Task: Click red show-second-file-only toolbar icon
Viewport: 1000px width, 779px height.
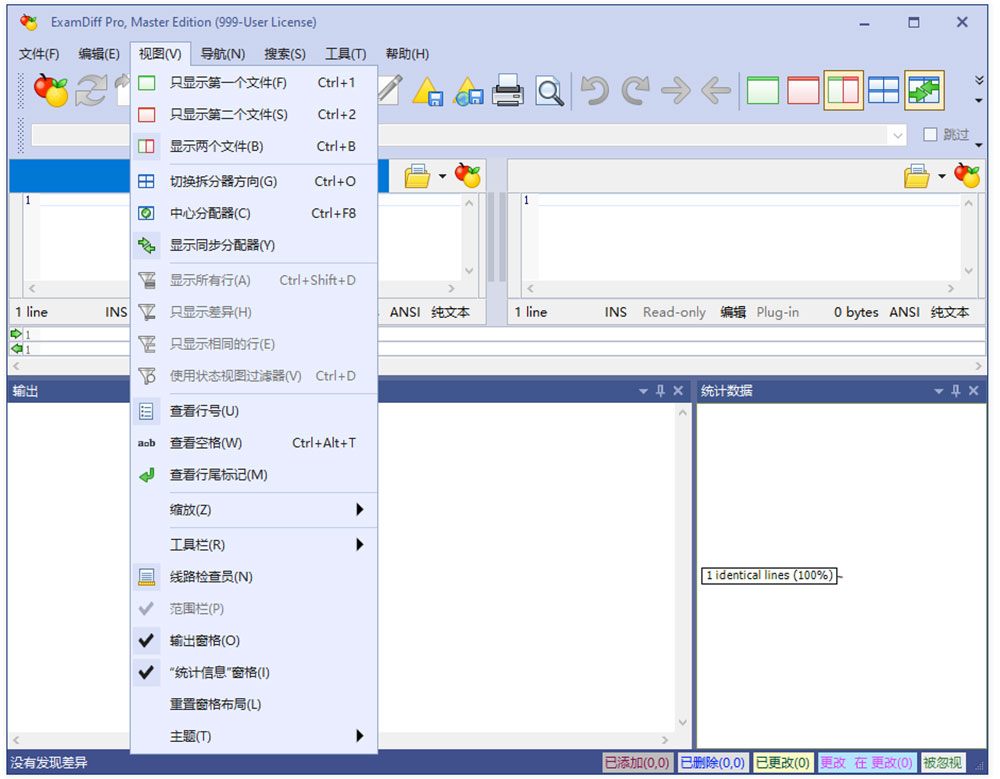Action: click(803, 91)
